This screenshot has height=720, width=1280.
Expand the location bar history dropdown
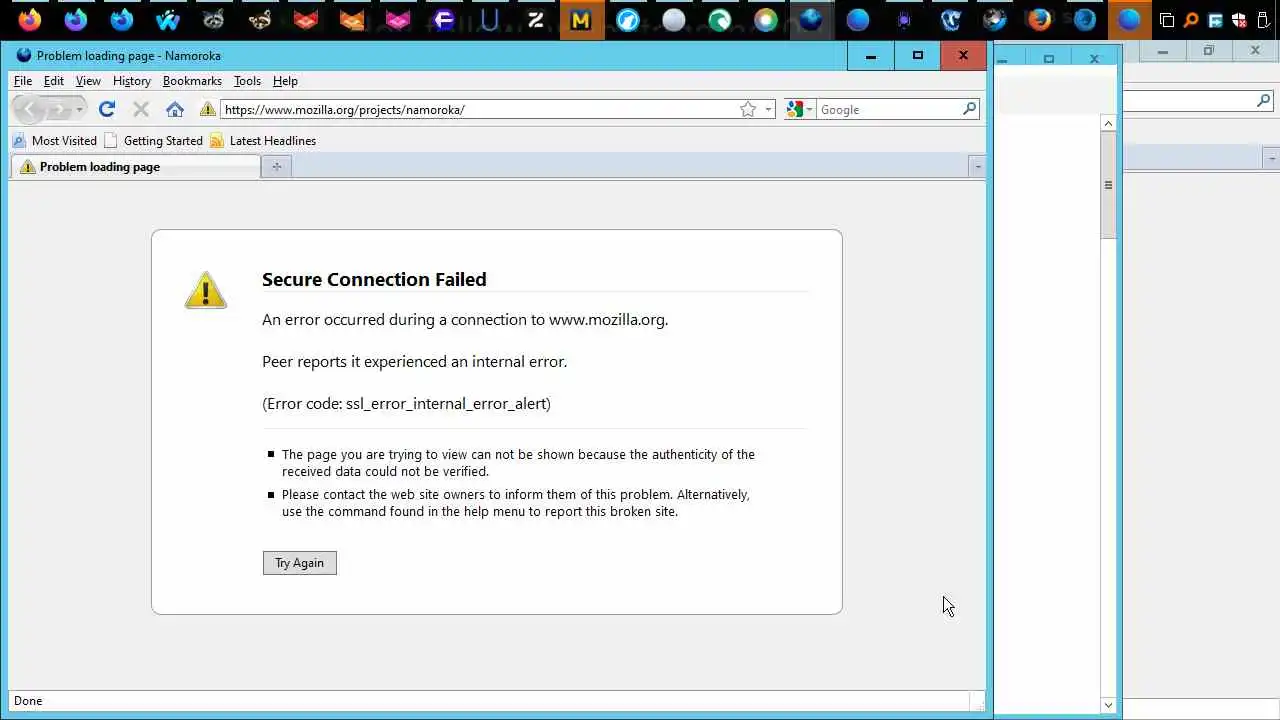tap(768, 109)
